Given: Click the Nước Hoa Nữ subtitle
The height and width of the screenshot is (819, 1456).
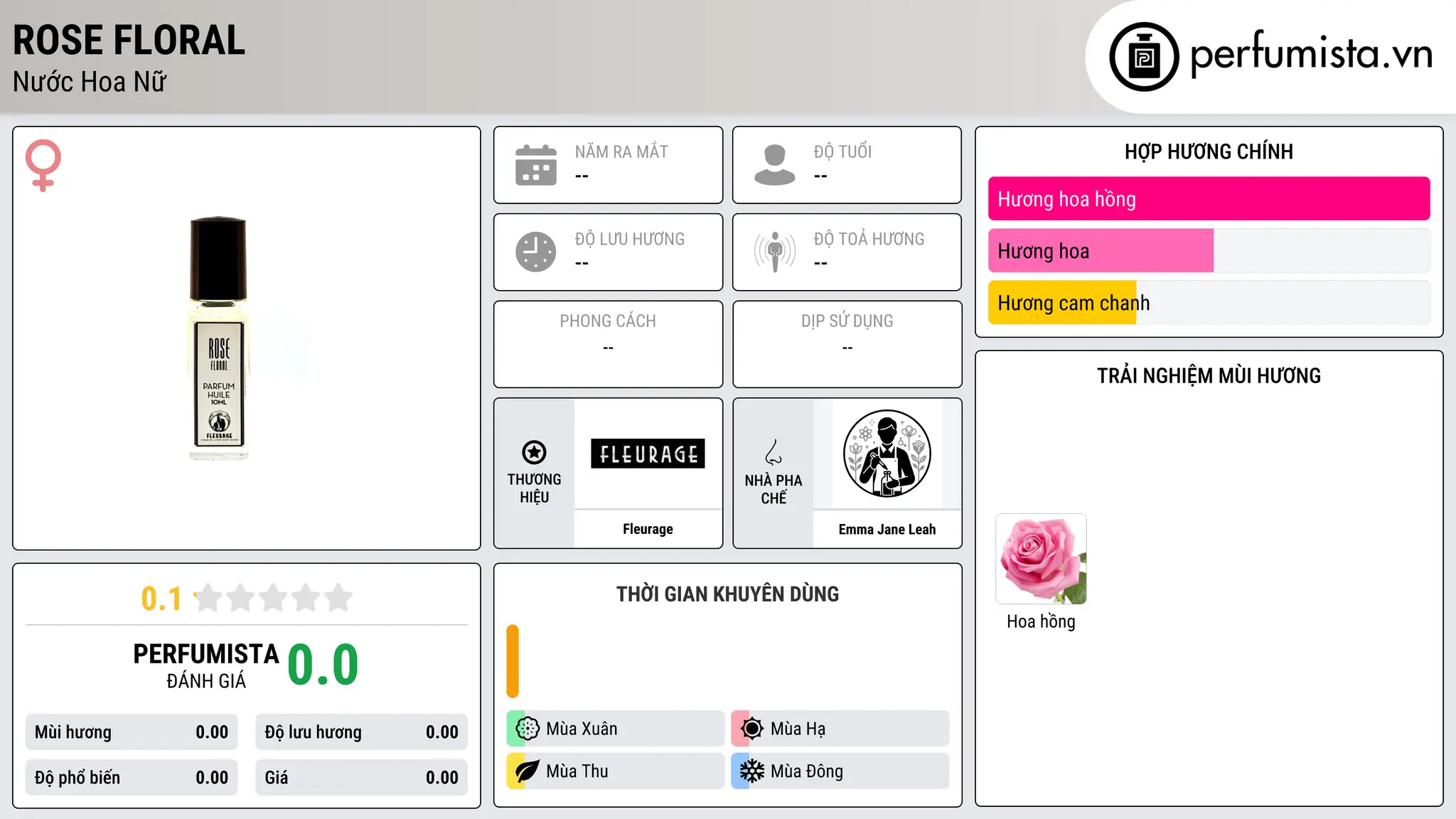Looking at the screenshot, I should (x=90, y=82).
